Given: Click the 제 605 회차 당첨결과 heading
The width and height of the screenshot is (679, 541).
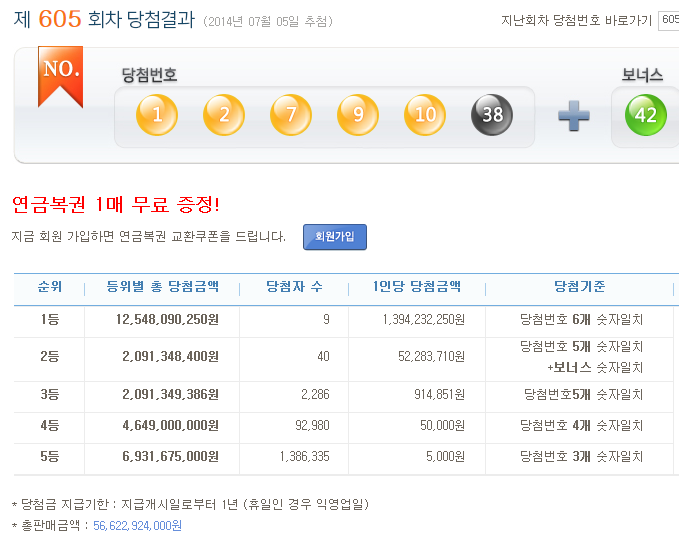Looking at the screenshot, I should tap(104, 19).
